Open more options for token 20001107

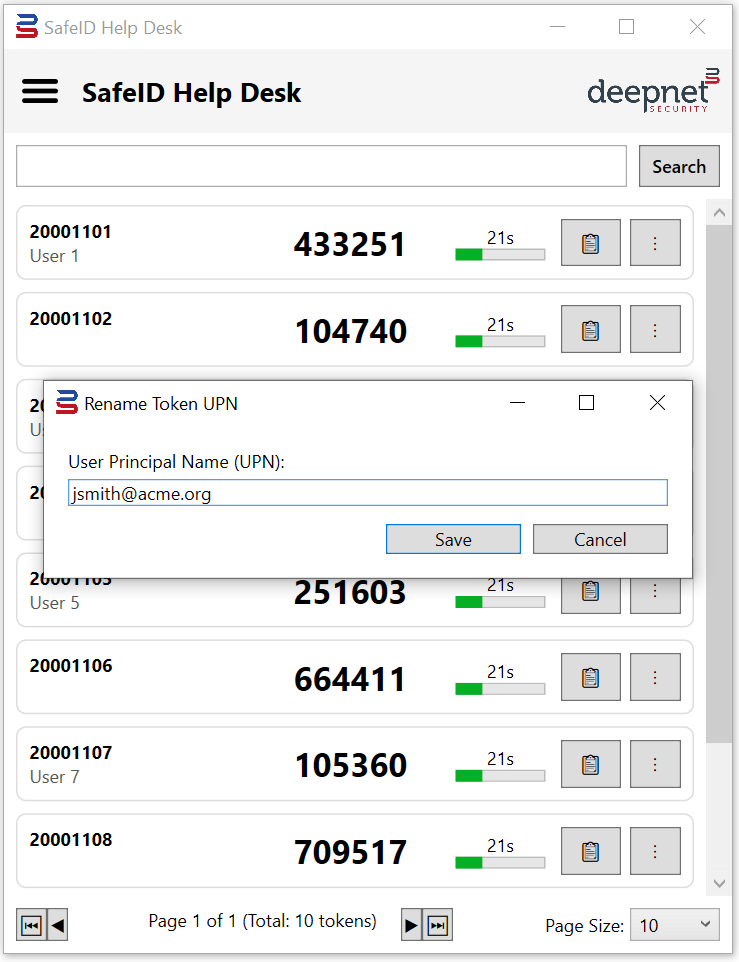[655, 764]
